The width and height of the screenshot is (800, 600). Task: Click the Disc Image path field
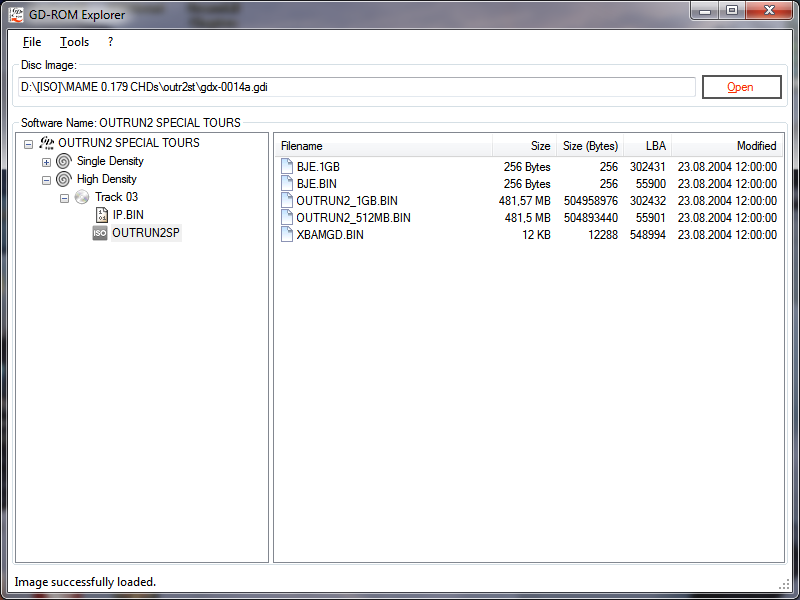click(x=357, y=87)
